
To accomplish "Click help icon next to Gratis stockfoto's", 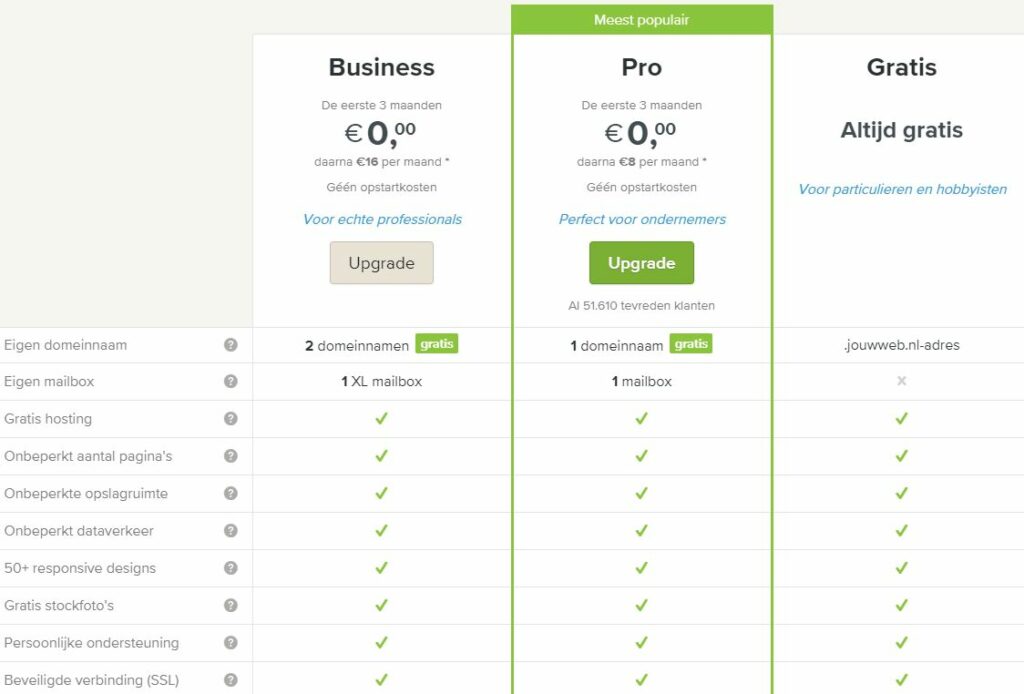I will [231, 605].
